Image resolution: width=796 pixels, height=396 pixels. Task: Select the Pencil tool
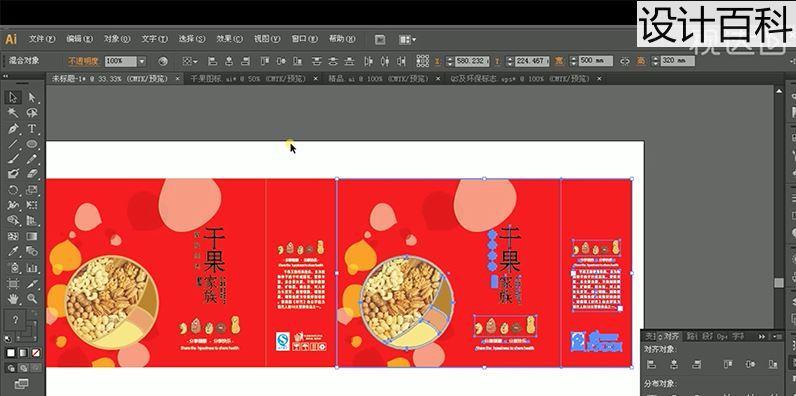click(x=32, y=159)
